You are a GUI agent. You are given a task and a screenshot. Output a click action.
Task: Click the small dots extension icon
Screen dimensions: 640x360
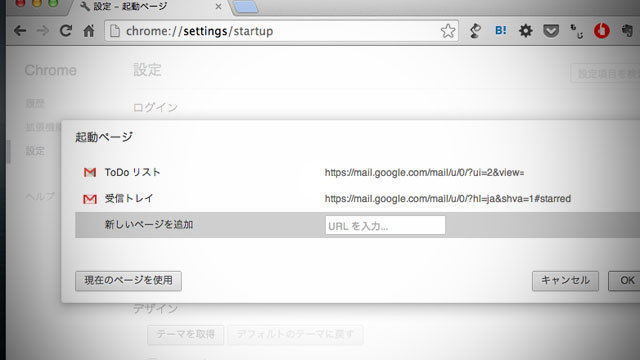pos(576,31)
